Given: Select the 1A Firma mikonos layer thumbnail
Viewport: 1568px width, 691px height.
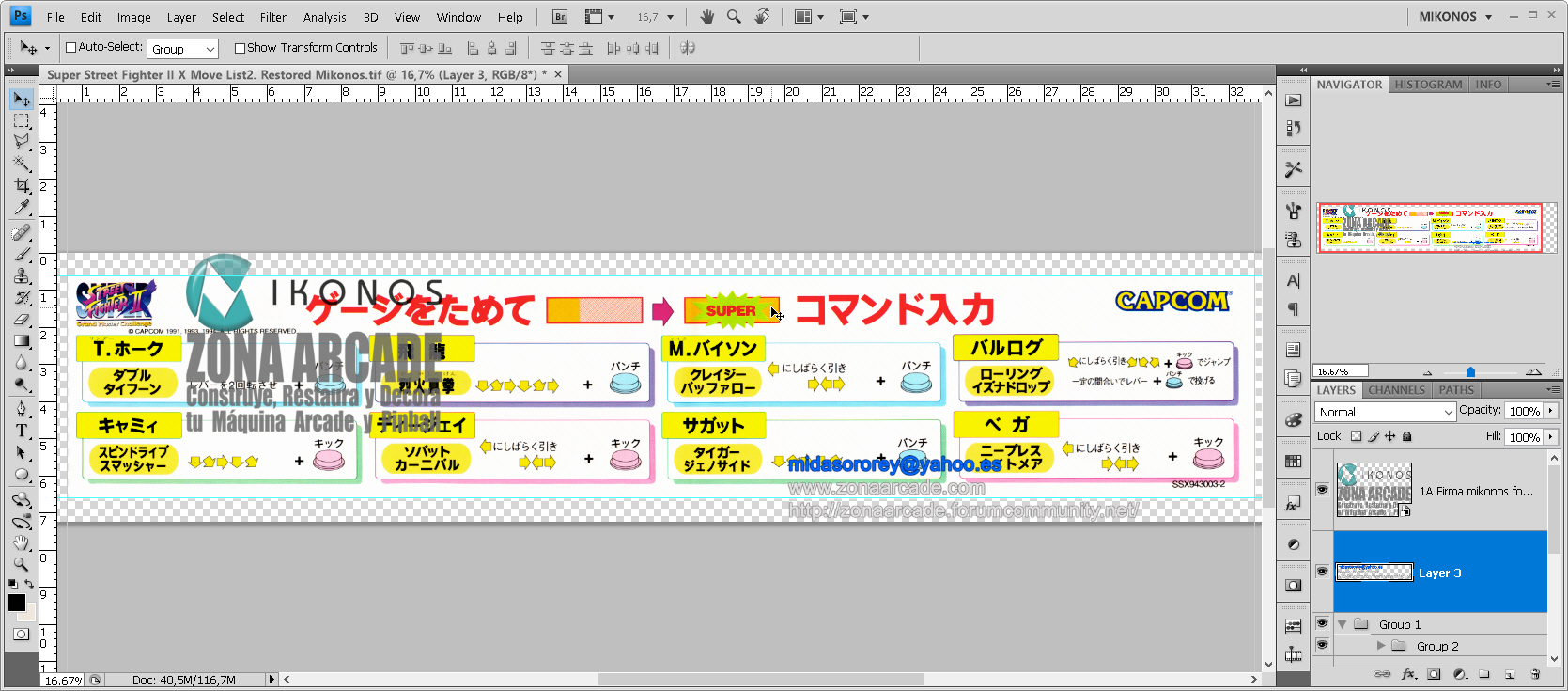Looking at the screenshot, I should point(1374,490).
